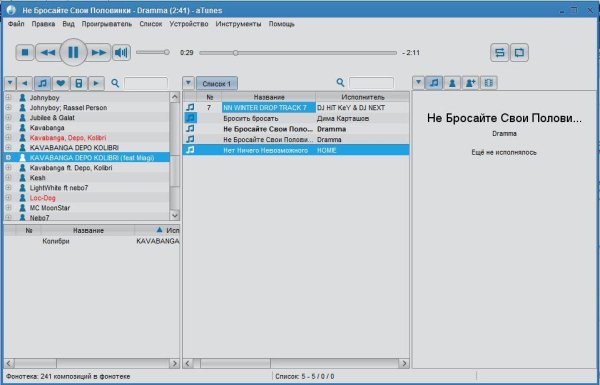Expand the Loc-Dog artist node
Screen dimensions: 600x385
(8, 197)
